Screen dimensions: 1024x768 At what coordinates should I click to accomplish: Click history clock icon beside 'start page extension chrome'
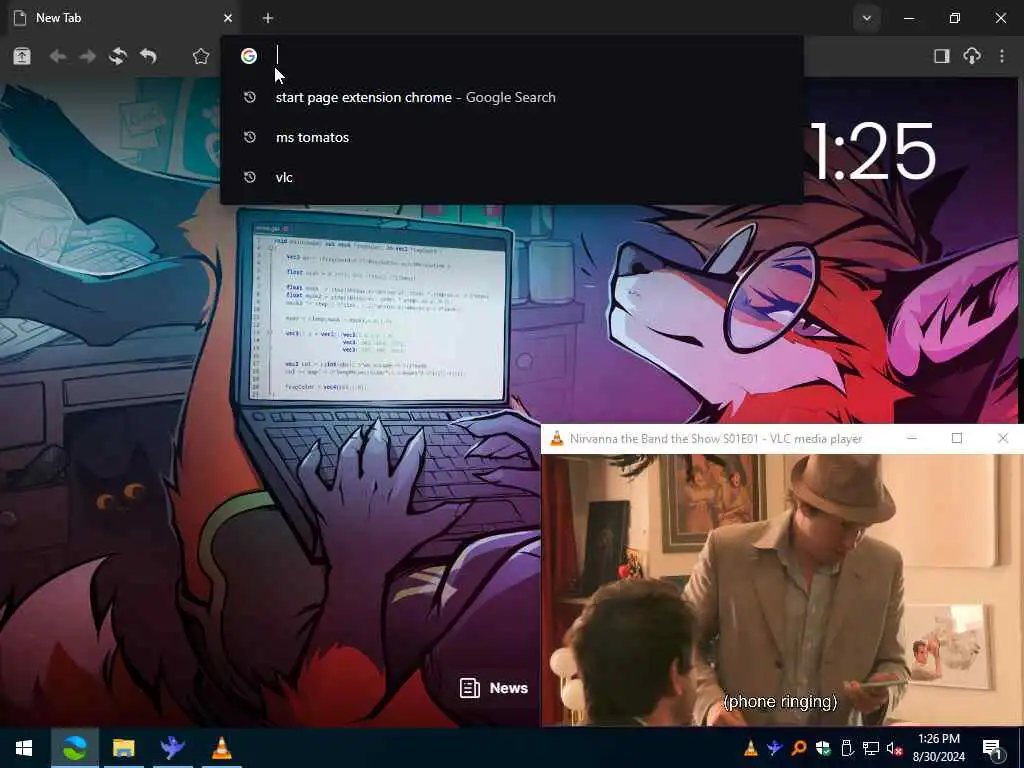[249, 97]
